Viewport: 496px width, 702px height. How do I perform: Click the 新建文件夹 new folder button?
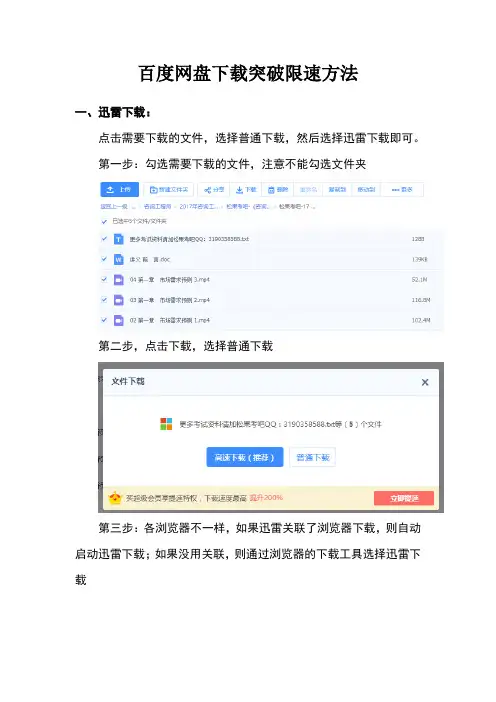(x=168, y=190)
